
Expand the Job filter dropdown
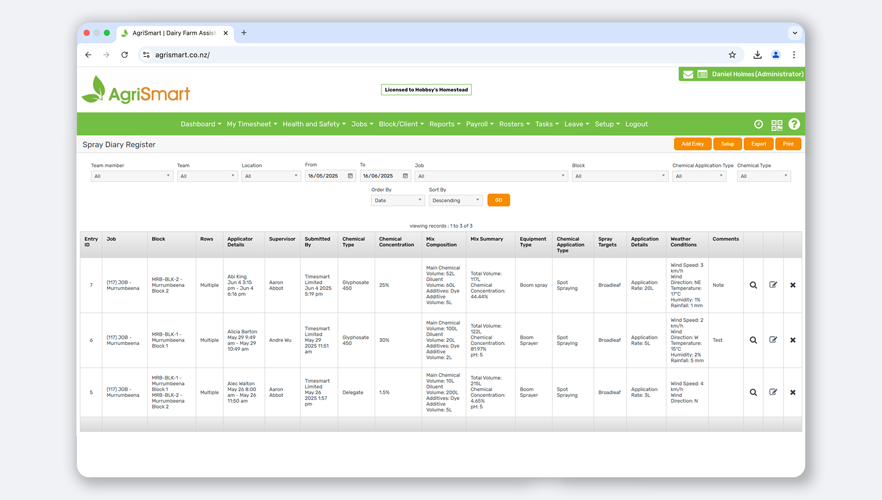(x=490, y=176)
